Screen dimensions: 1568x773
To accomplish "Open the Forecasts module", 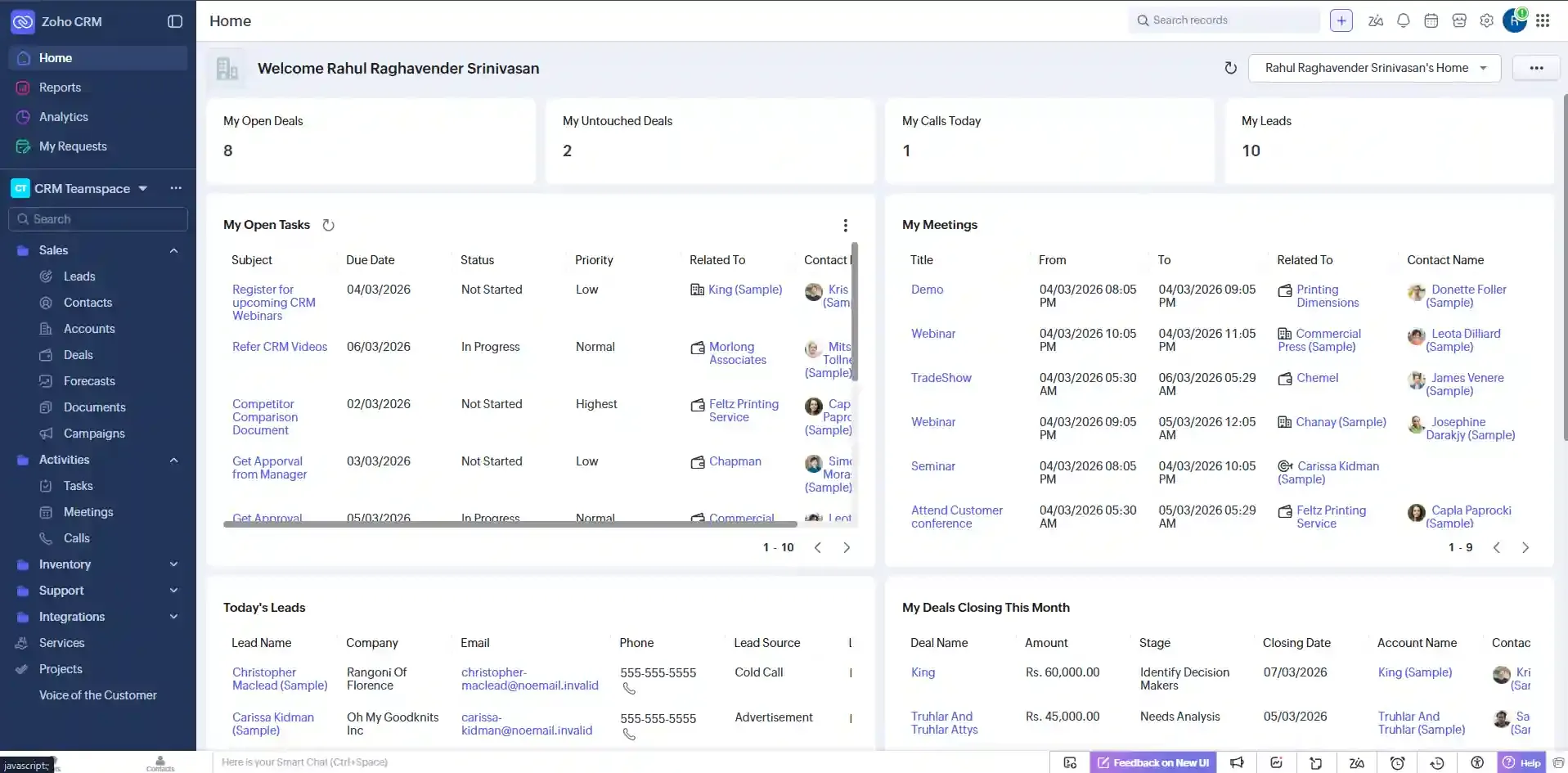I will [x=89, y=381].
